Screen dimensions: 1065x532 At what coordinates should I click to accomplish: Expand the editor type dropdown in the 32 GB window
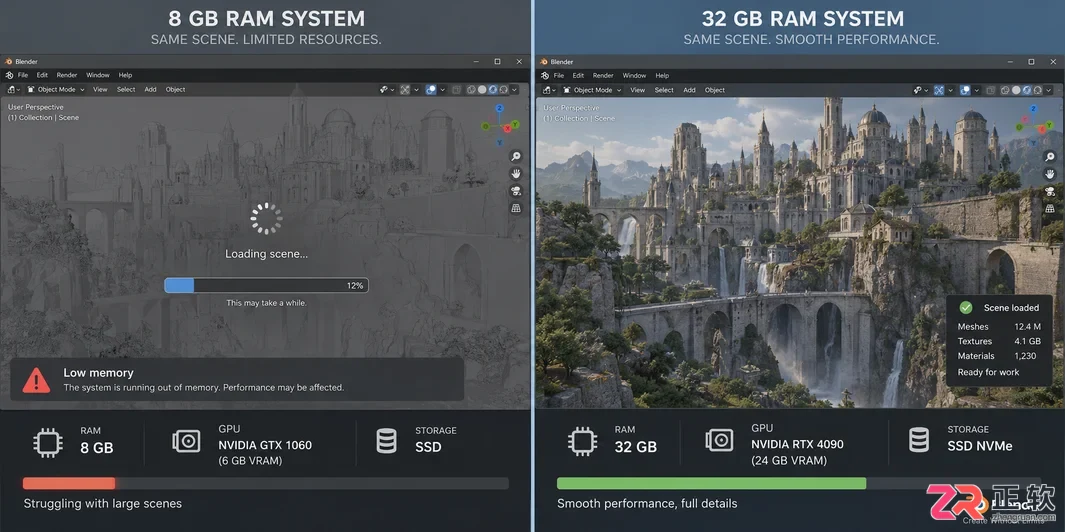coord(549,90)
